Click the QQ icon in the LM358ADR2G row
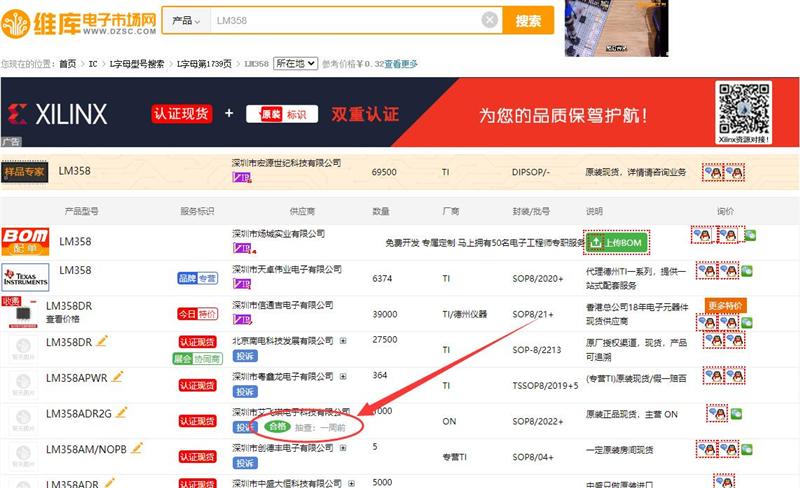800x488 pixels. point(717,413)
